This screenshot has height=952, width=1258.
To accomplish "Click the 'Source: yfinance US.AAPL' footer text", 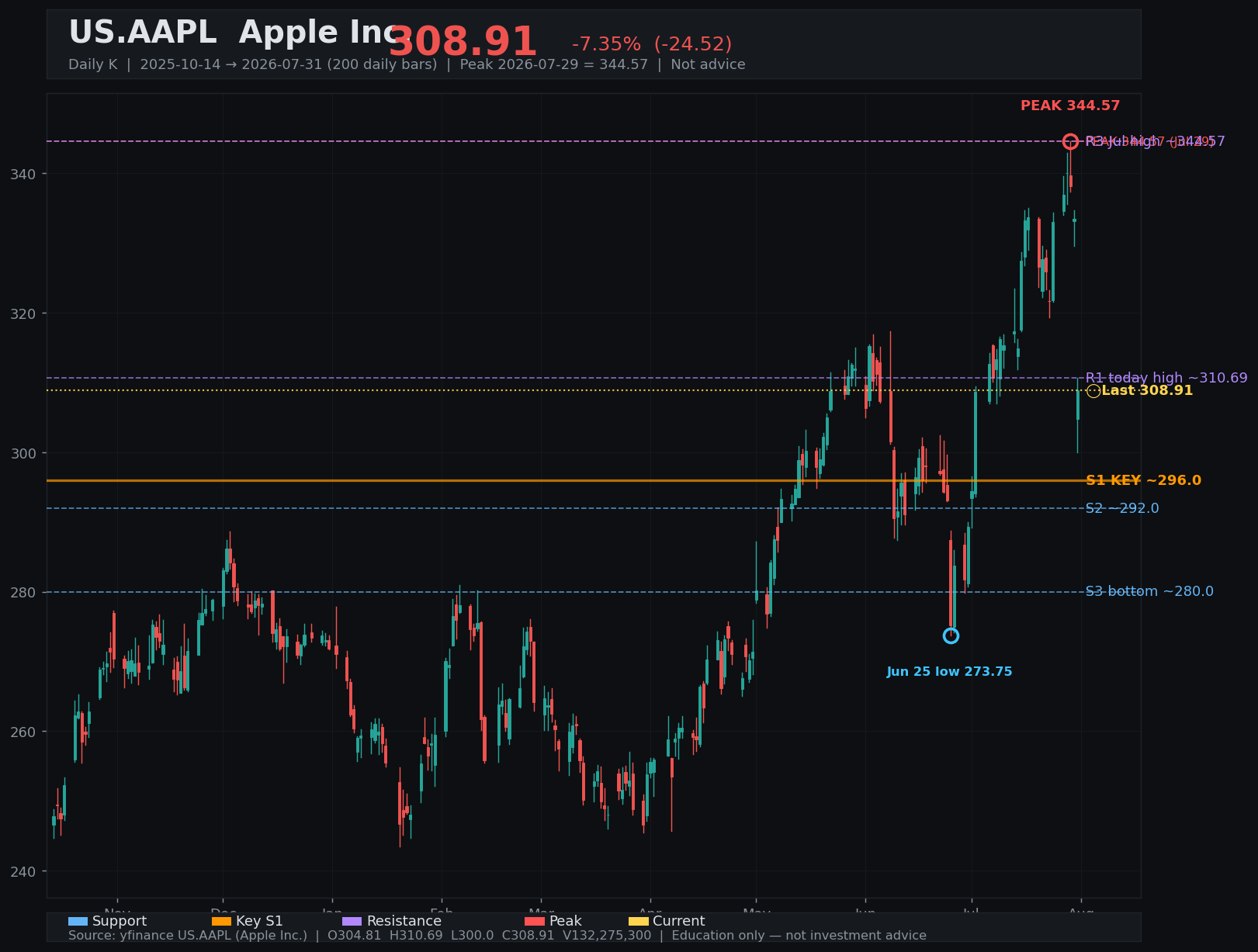I will click(x=188, y=936).
